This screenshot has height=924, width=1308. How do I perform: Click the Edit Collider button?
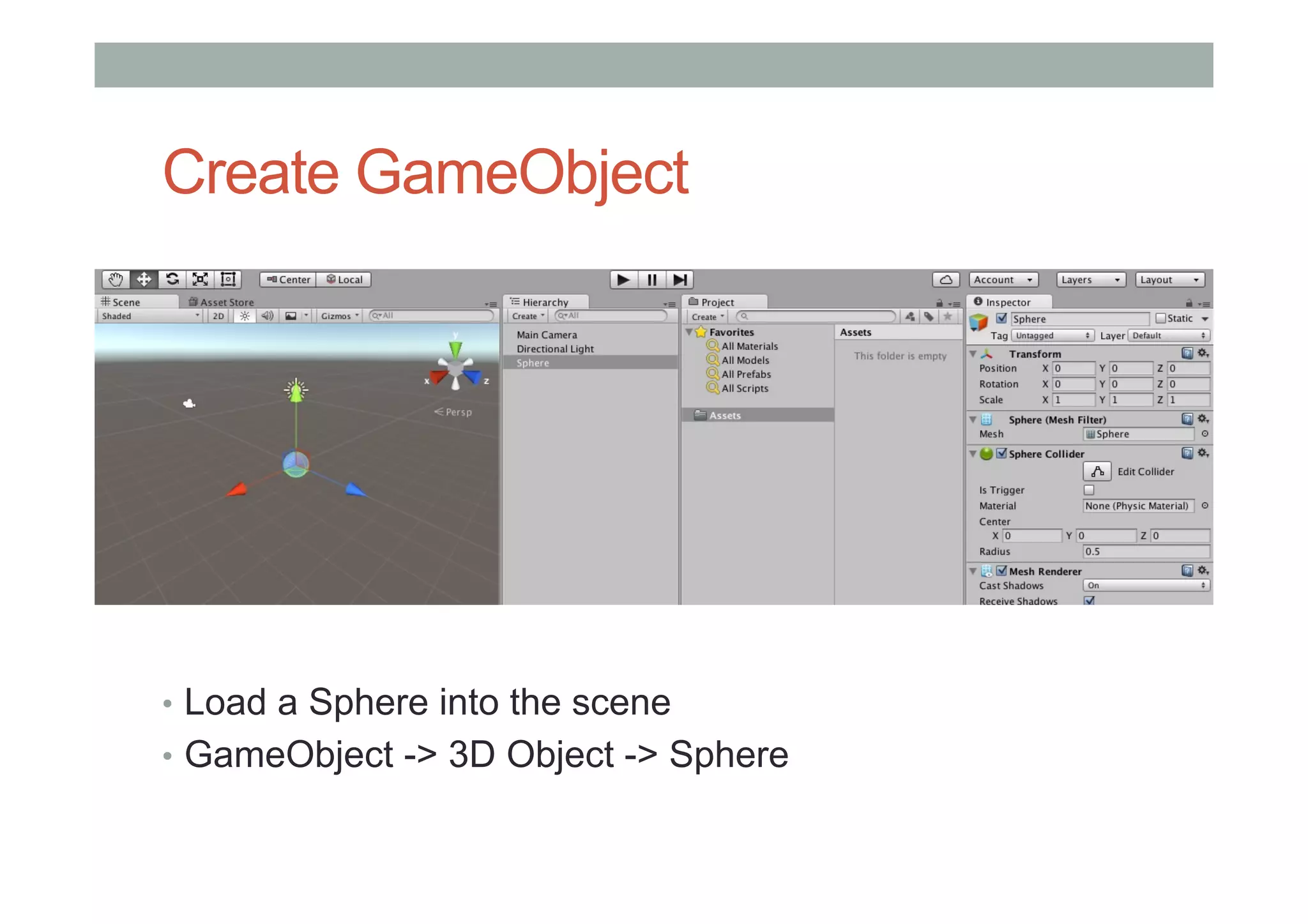1097,472
